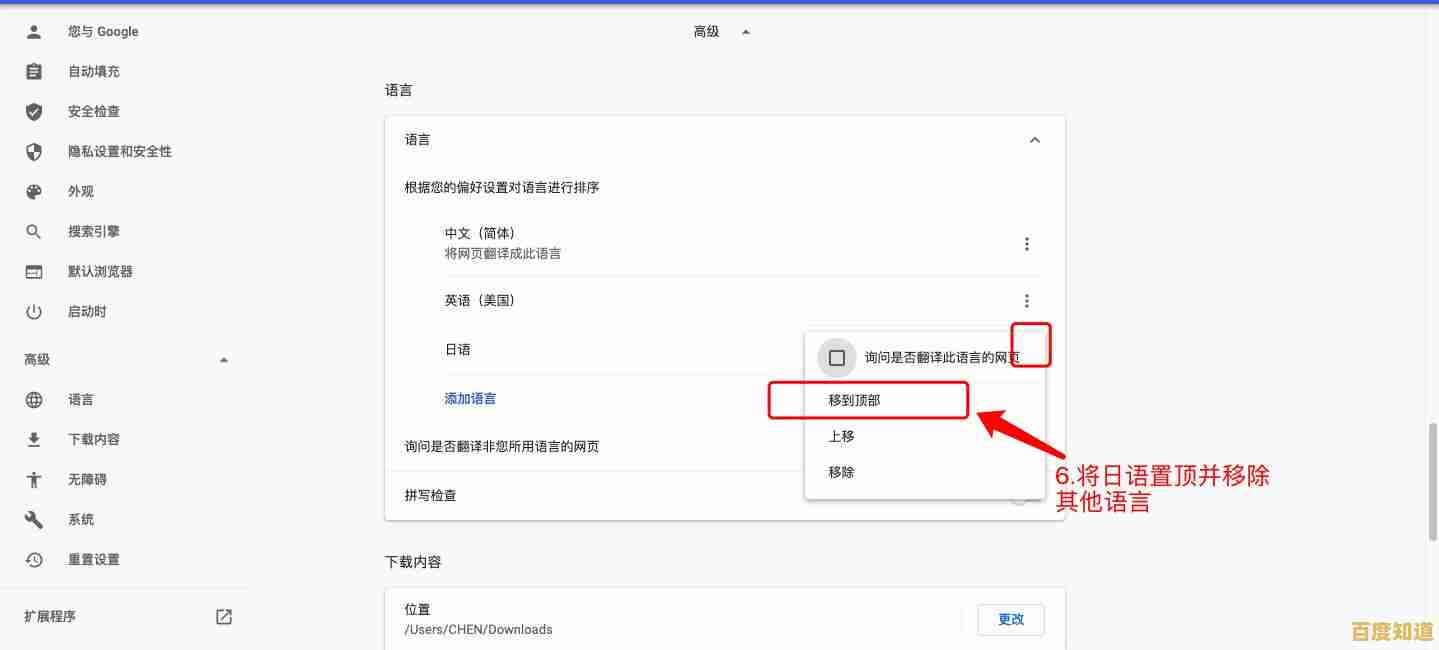Image resolution: width=1439 pixels, height=650 pixels.
Task: Collapse the 高级 sidebar section
Action: click(x=224, y=359)
